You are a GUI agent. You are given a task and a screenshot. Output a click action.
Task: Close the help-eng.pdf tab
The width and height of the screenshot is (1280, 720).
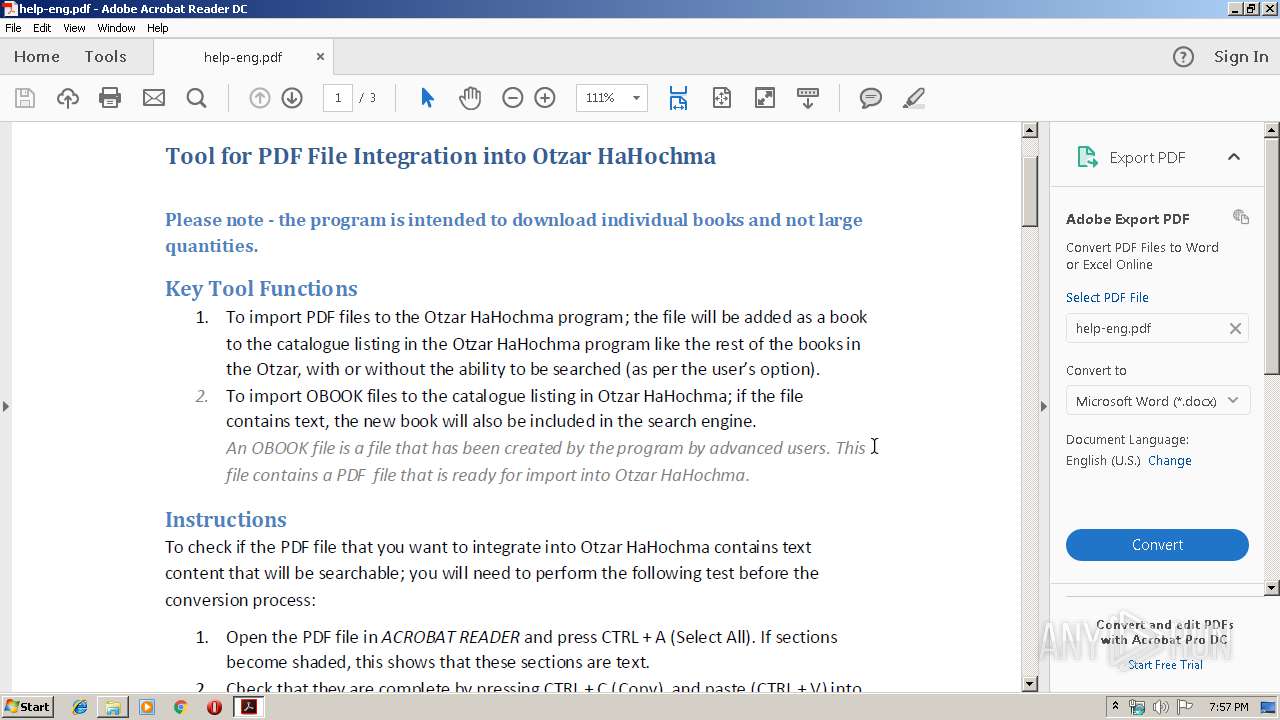320,57
